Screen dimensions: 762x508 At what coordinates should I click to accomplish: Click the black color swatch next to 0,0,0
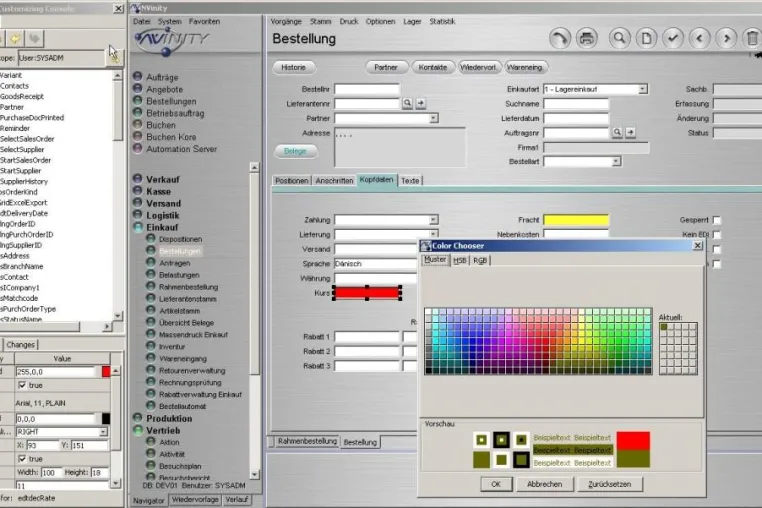[106, 419]
